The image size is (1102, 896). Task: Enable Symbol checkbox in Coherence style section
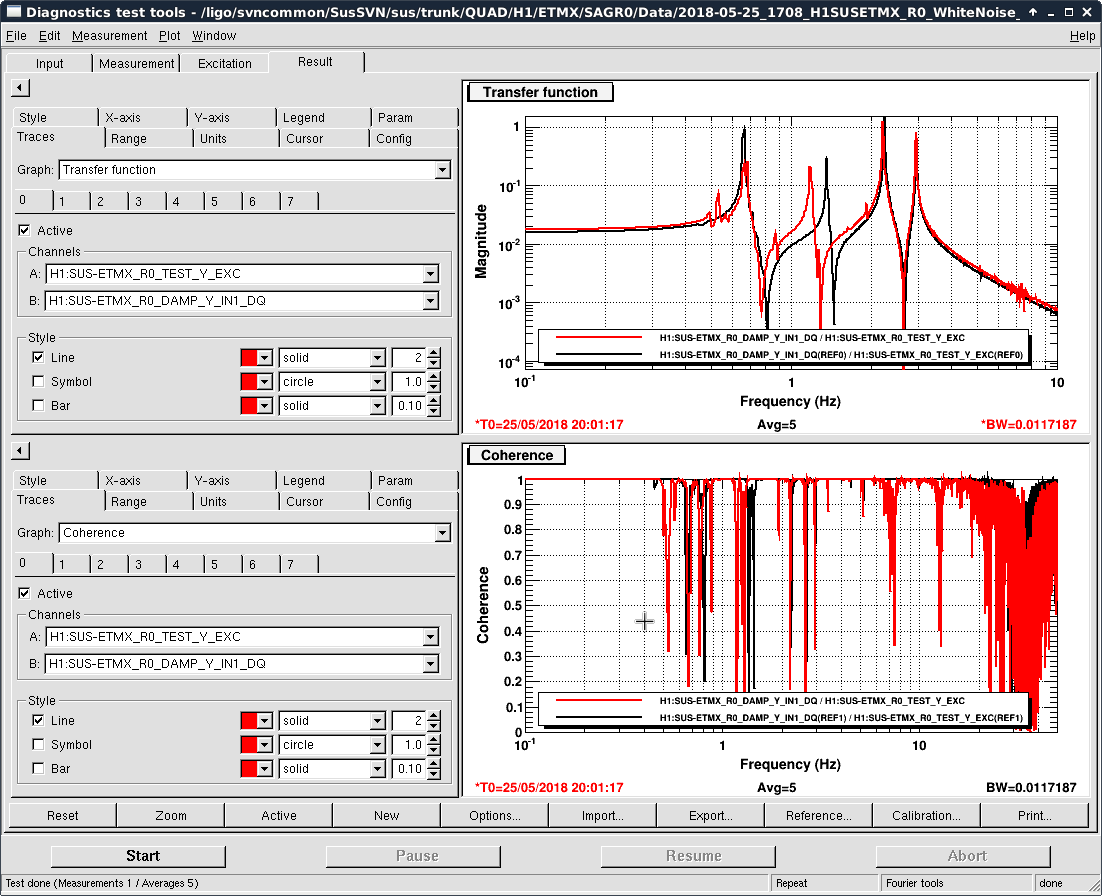tap(38, 745)
